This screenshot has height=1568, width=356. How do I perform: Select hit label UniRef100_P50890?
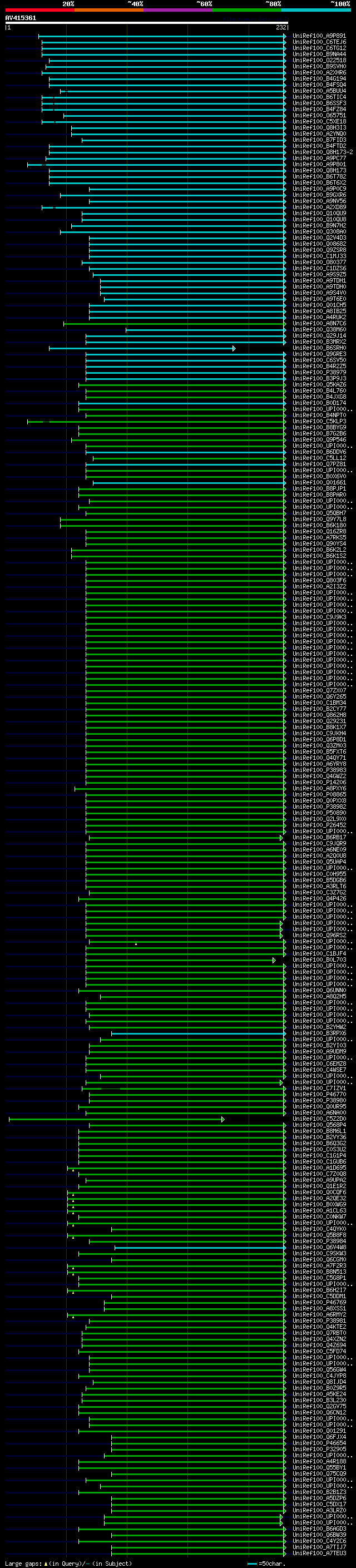319,813
